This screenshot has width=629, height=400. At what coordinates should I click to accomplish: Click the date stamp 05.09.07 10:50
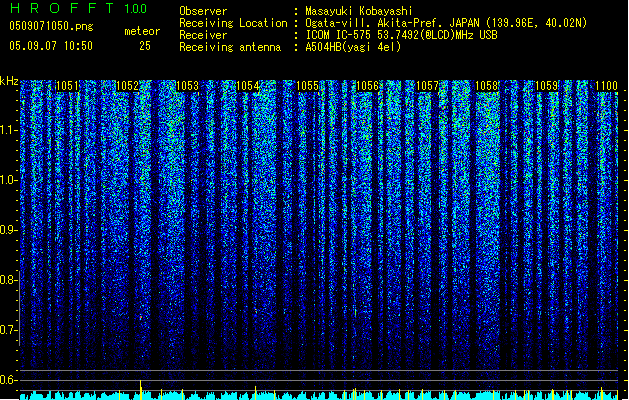click(x=51, y=46)
